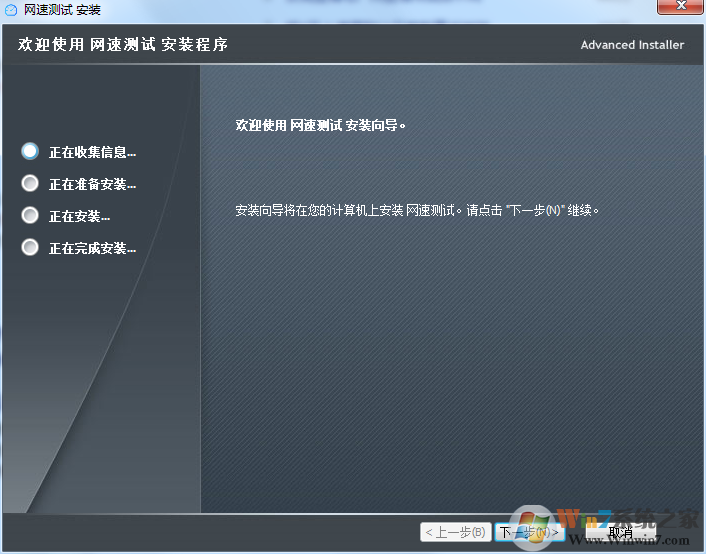The height and width of the screenshot is (554, 706).
Task: Click the 上一步(B) back button
Action: click(x=455, y=532)
